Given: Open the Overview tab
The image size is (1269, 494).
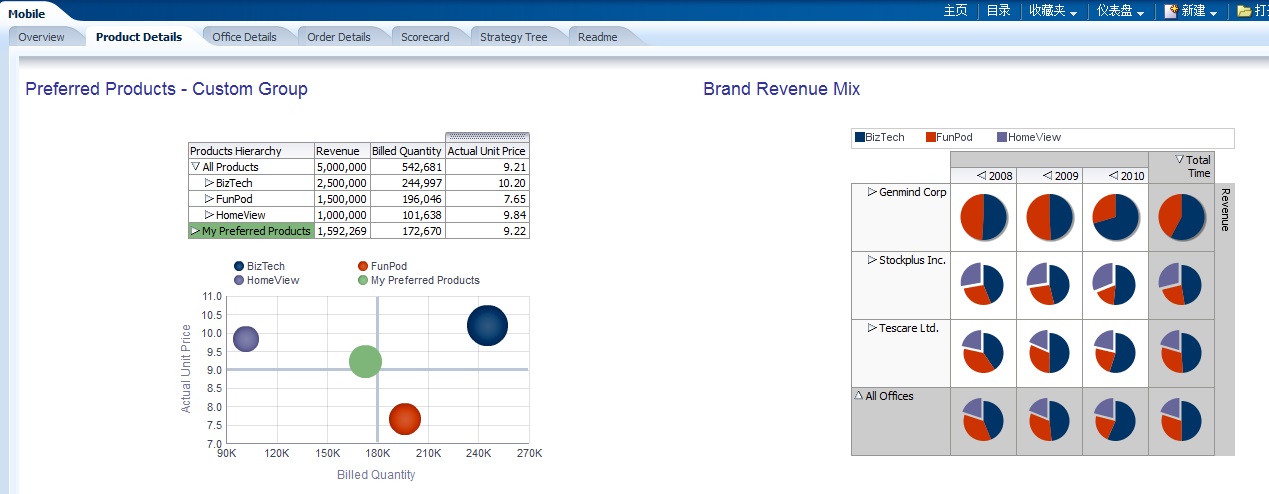Looking at the screenshot, I should click(41, 37).
